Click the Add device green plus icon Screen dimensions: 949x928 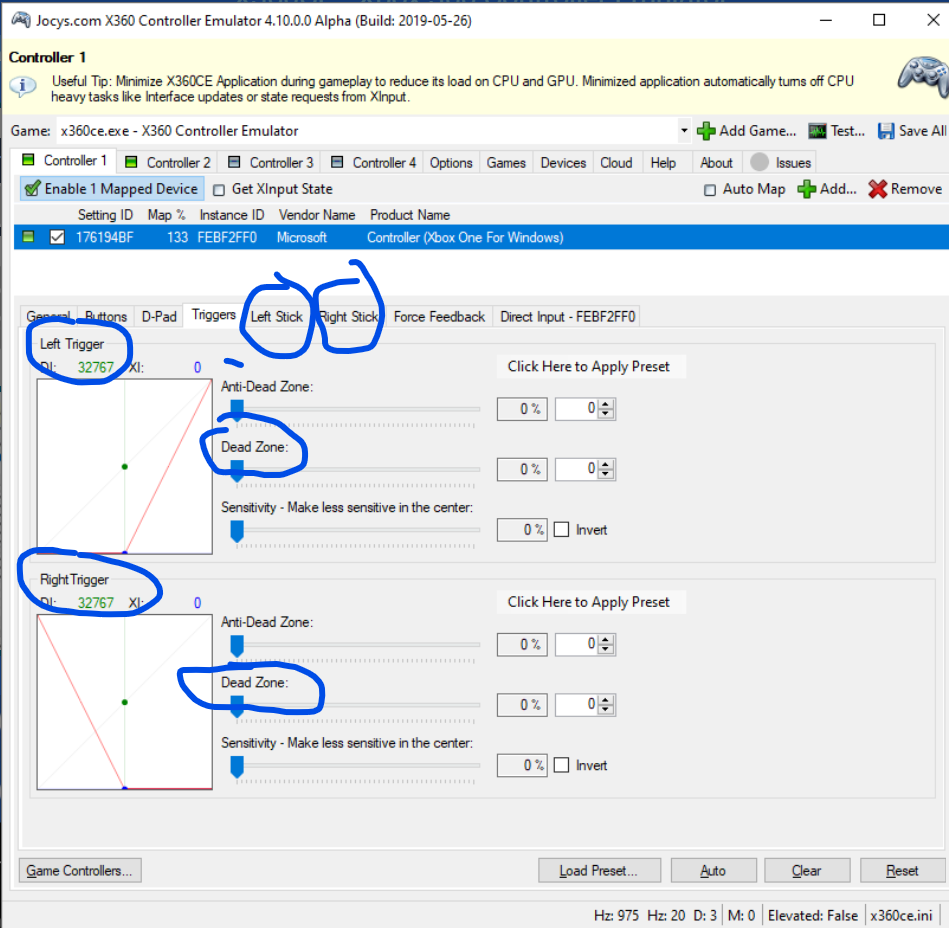coord(806,189)
